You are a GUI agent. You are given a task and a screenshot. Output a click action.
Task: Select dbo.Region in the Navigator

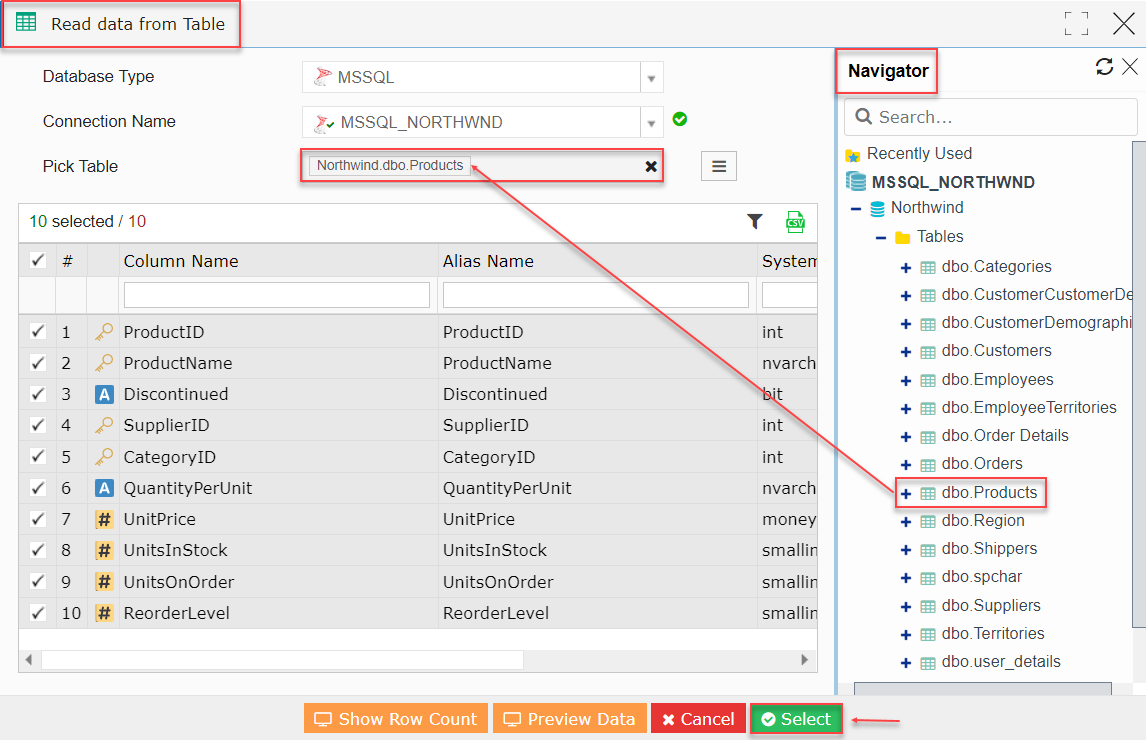coord(983,521)
